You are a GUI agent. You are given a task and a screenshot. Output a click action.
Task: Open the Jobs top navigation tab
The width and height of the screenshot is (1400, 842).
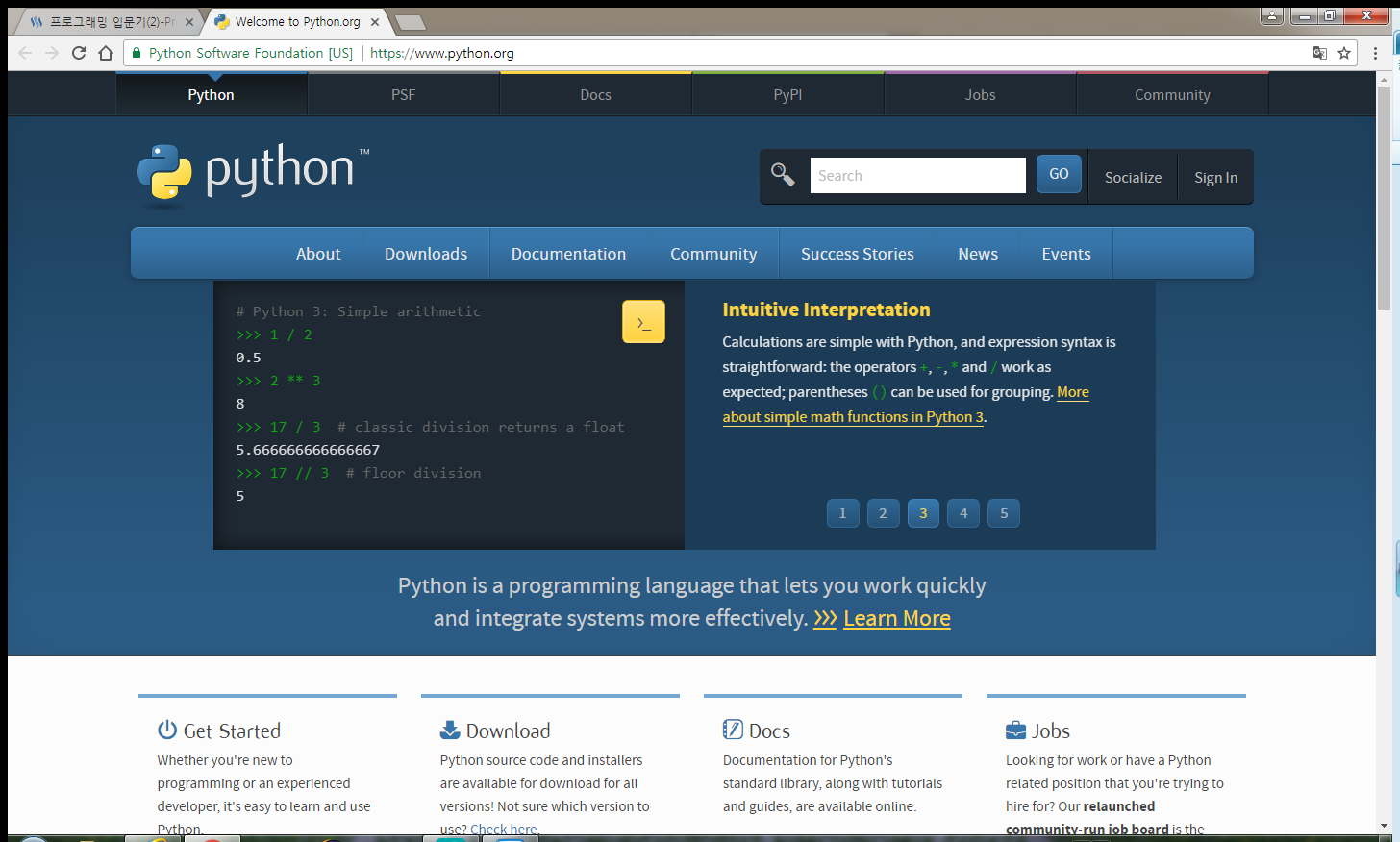click(981, 94)
